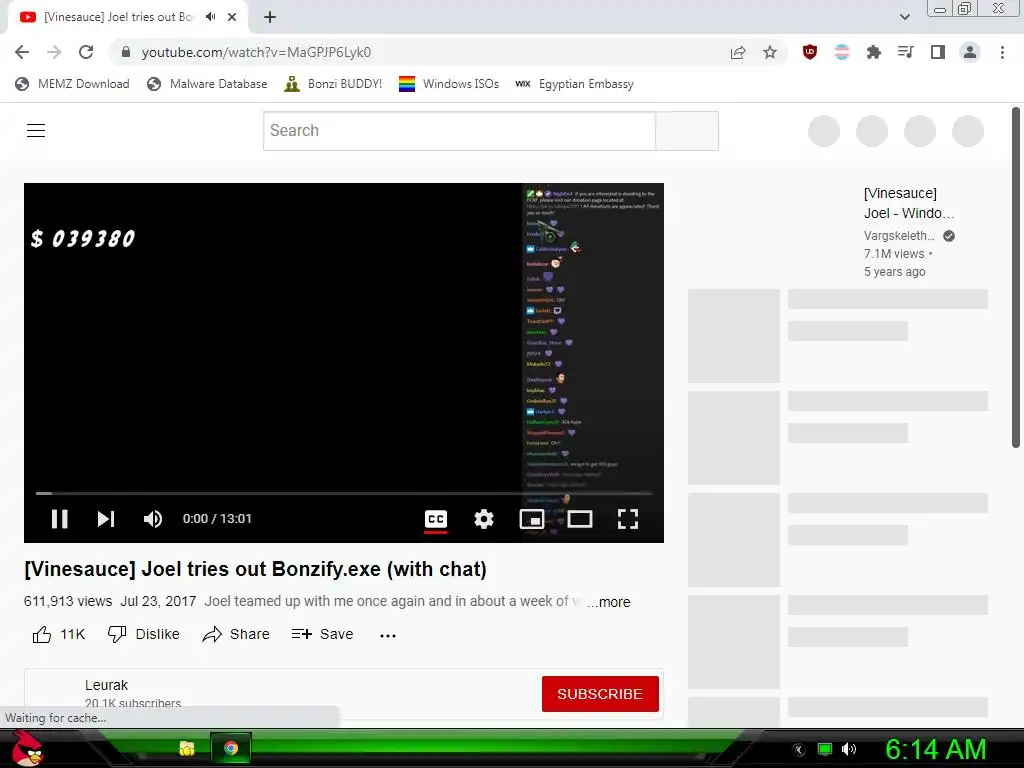Pause the video
The height and width of the screenshot is (768, 1024).
tap(59, 519)
